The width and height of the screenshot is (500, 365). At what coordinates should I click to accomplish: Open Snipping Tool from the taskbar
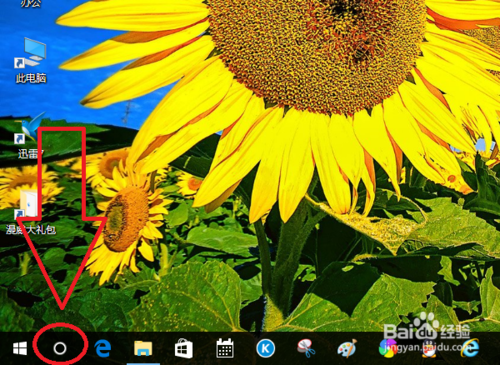306,348
